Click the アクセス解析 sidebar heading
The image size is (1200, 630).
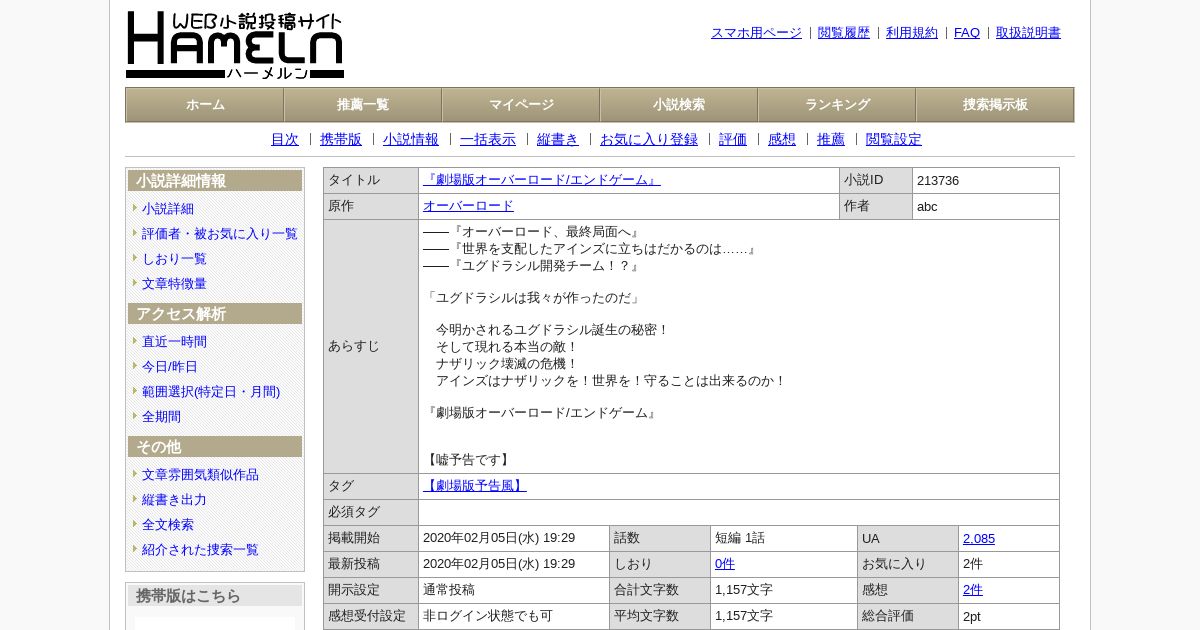(x=215, y=314)
